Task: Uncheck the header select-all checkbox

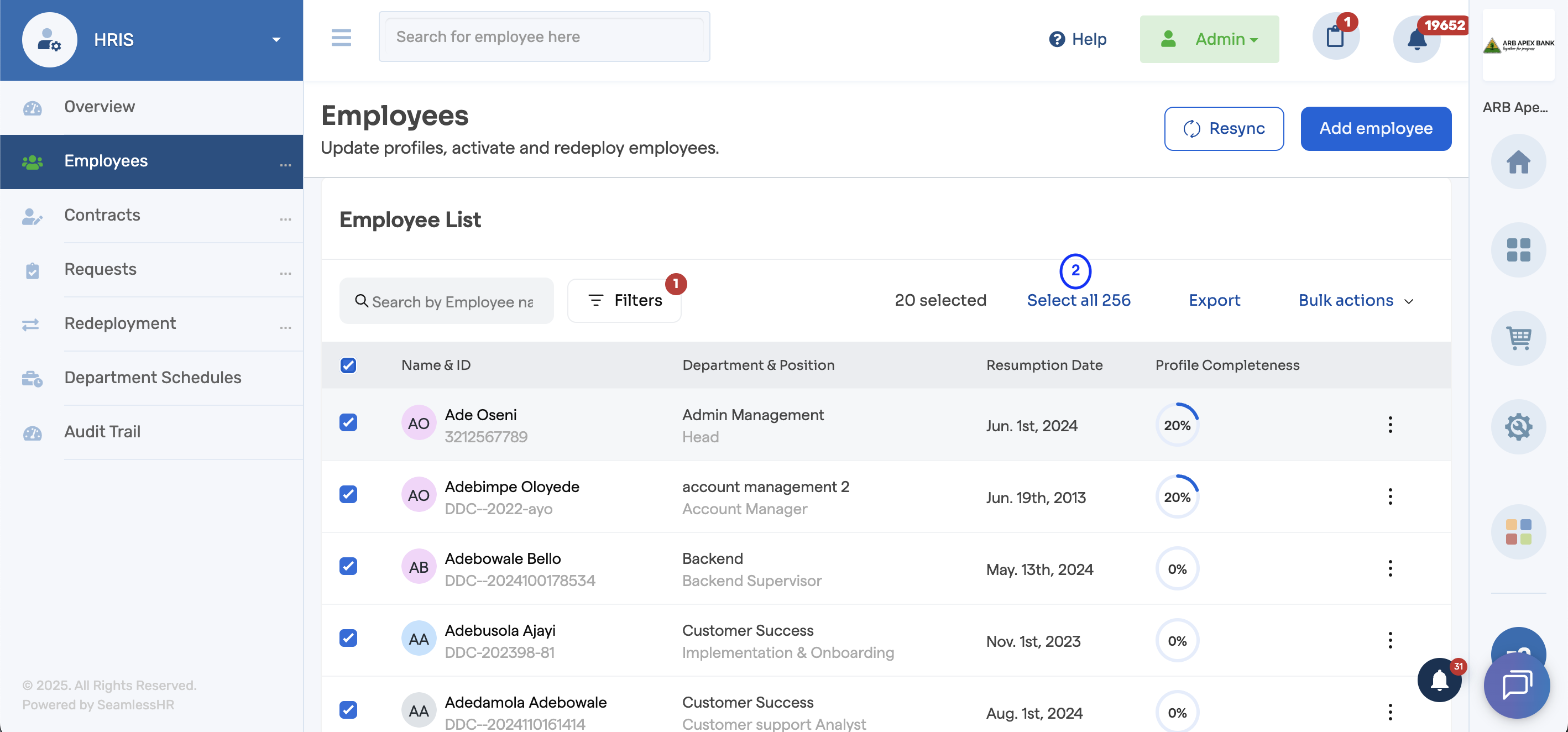Action: (x=348, y=365)
